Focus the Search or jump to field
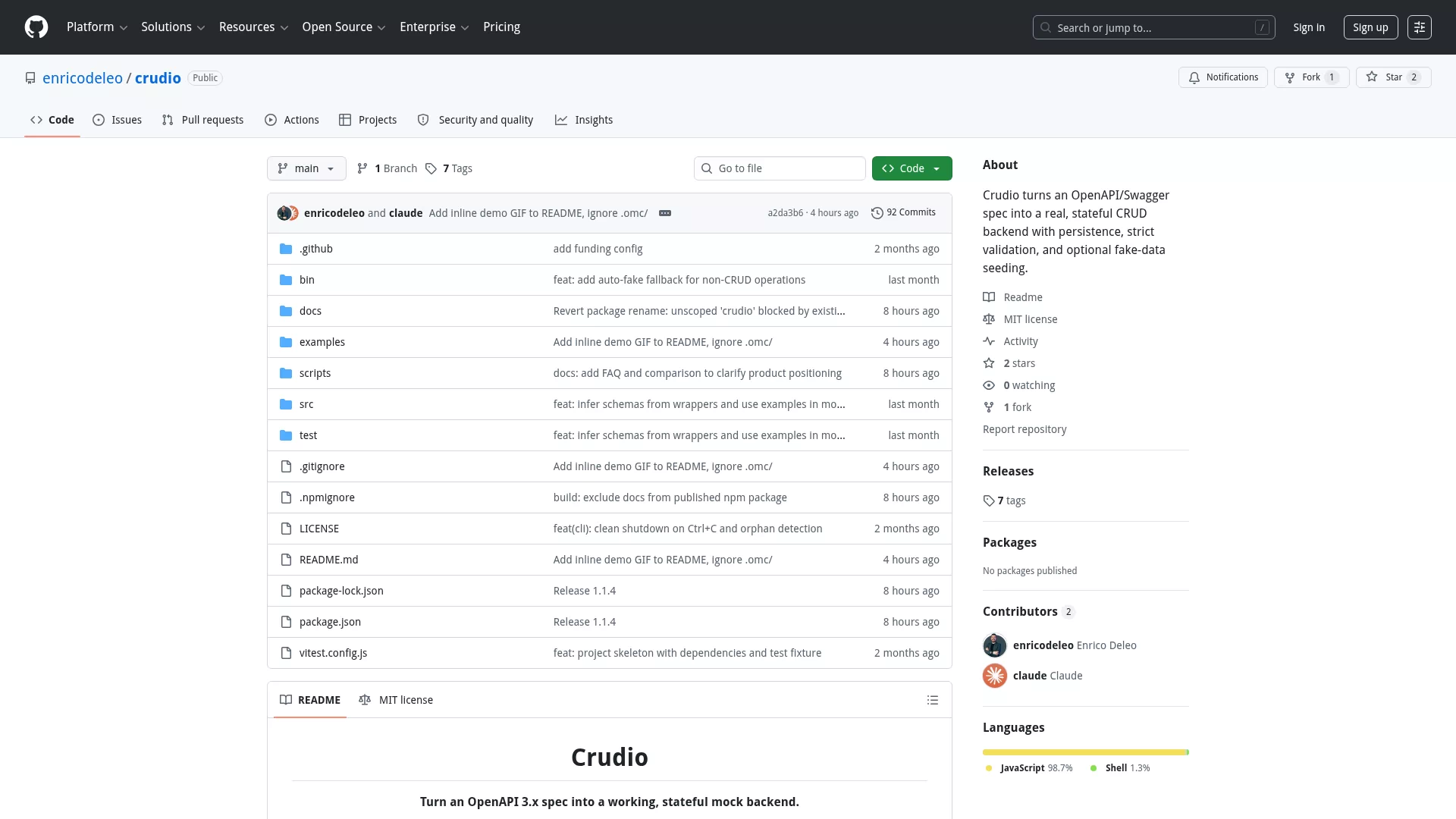This screenshot has height=819, width=1456. pyautogui.click(x=1154, y=27)
